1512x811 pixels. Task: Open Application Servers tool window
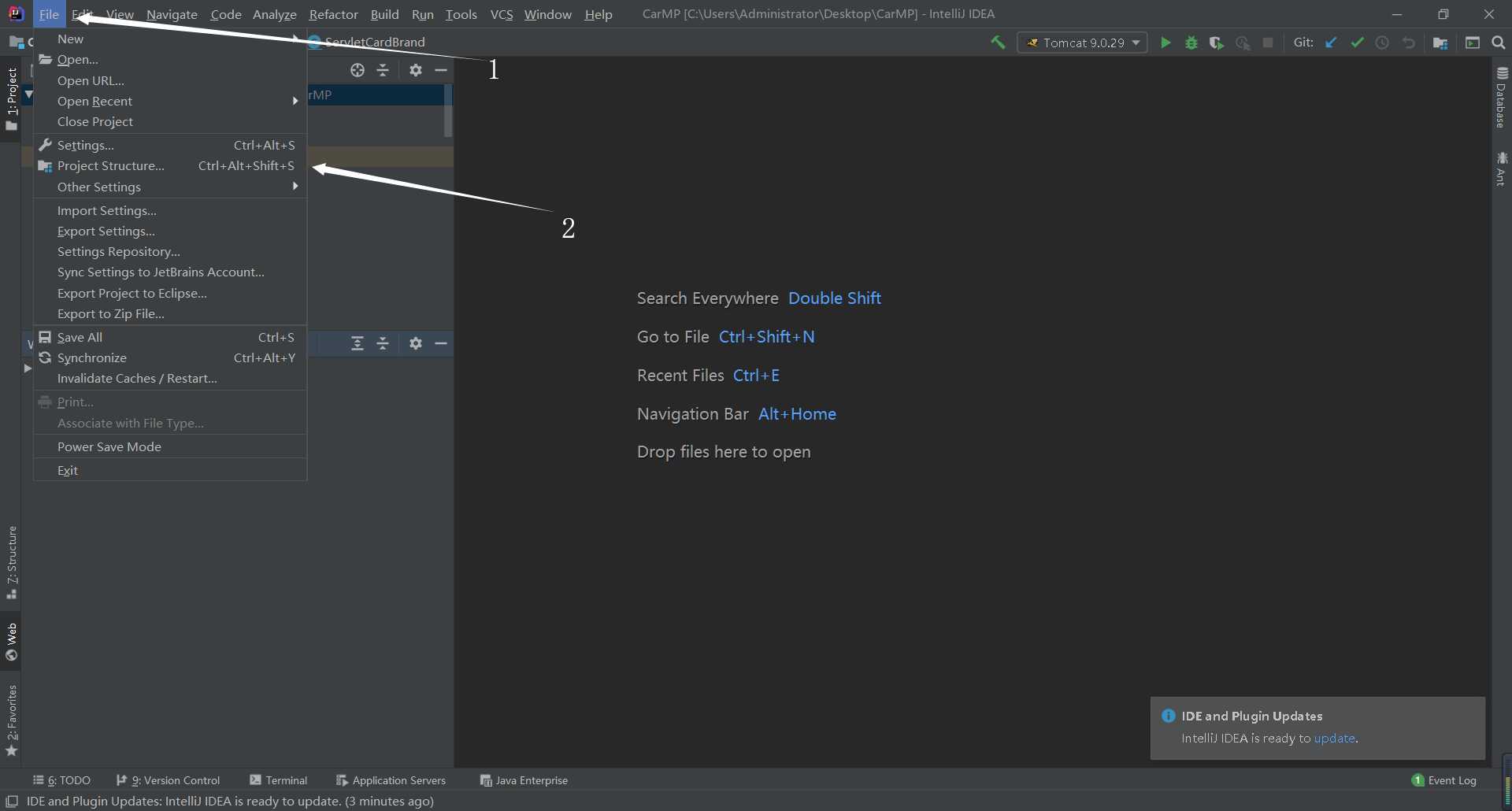coord(391,780)
